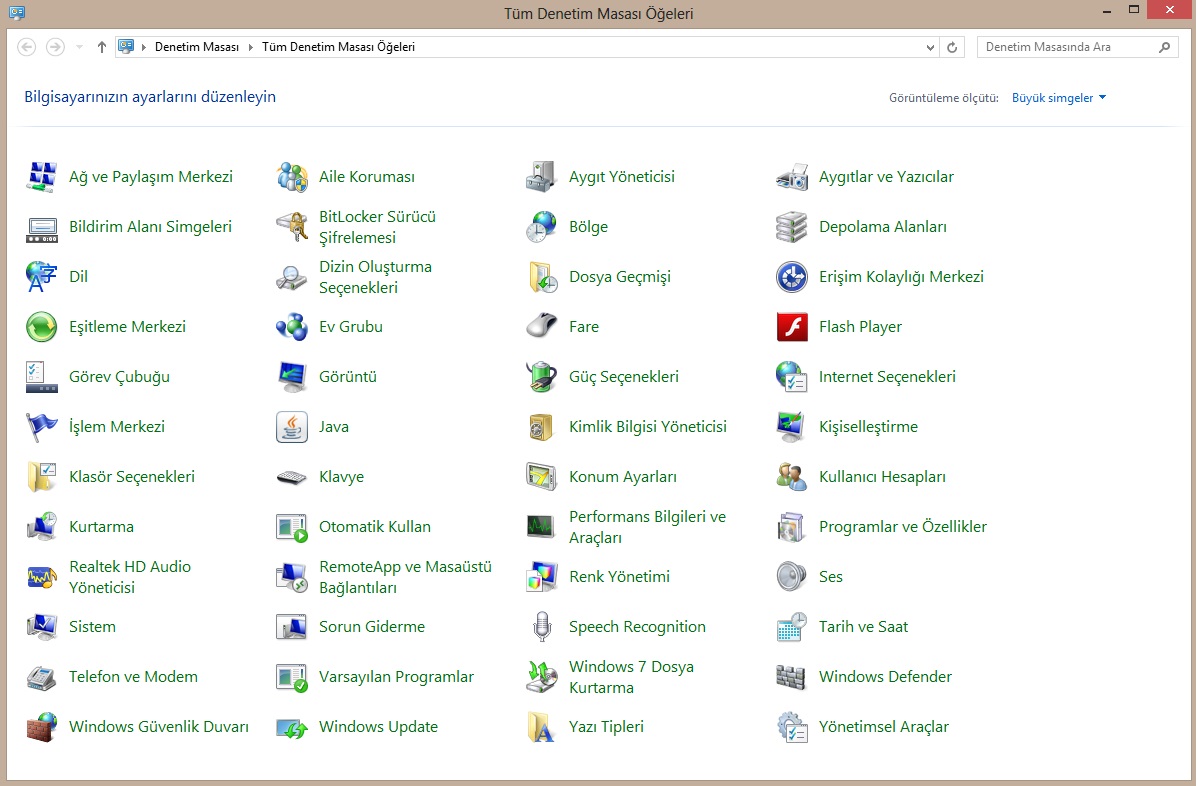1198x786 pixels.
Task: Expand the Büyük simgeler view dropdown
Action: 1059,98
